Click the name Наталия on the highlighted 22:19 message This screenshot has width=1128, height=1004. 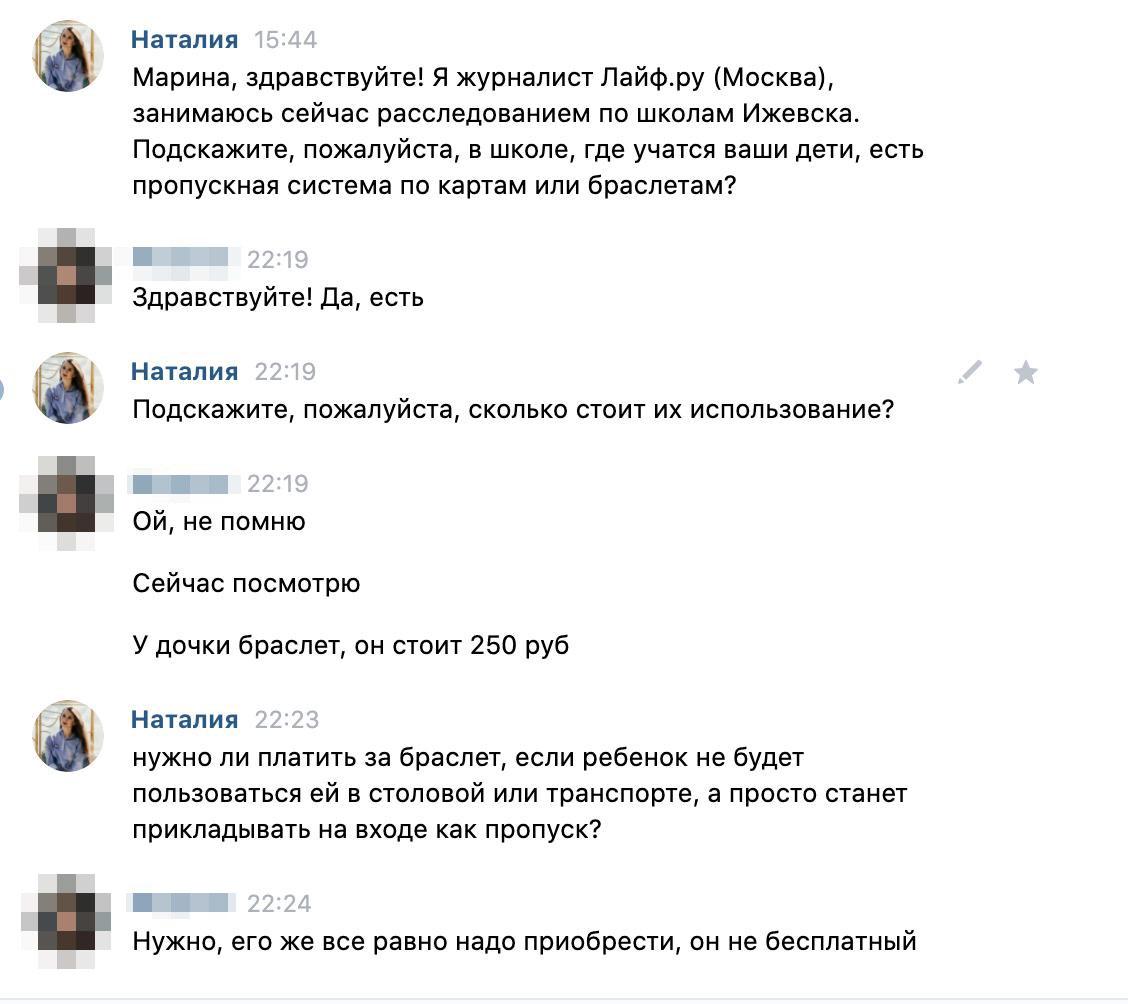185,371
